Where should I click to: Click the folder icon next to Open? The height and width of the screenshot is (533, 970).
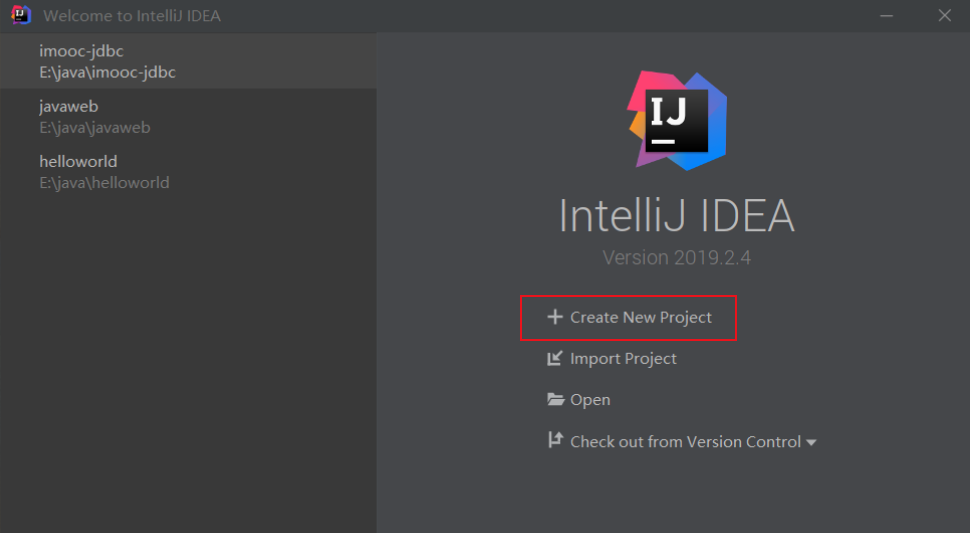click(556, 399)
